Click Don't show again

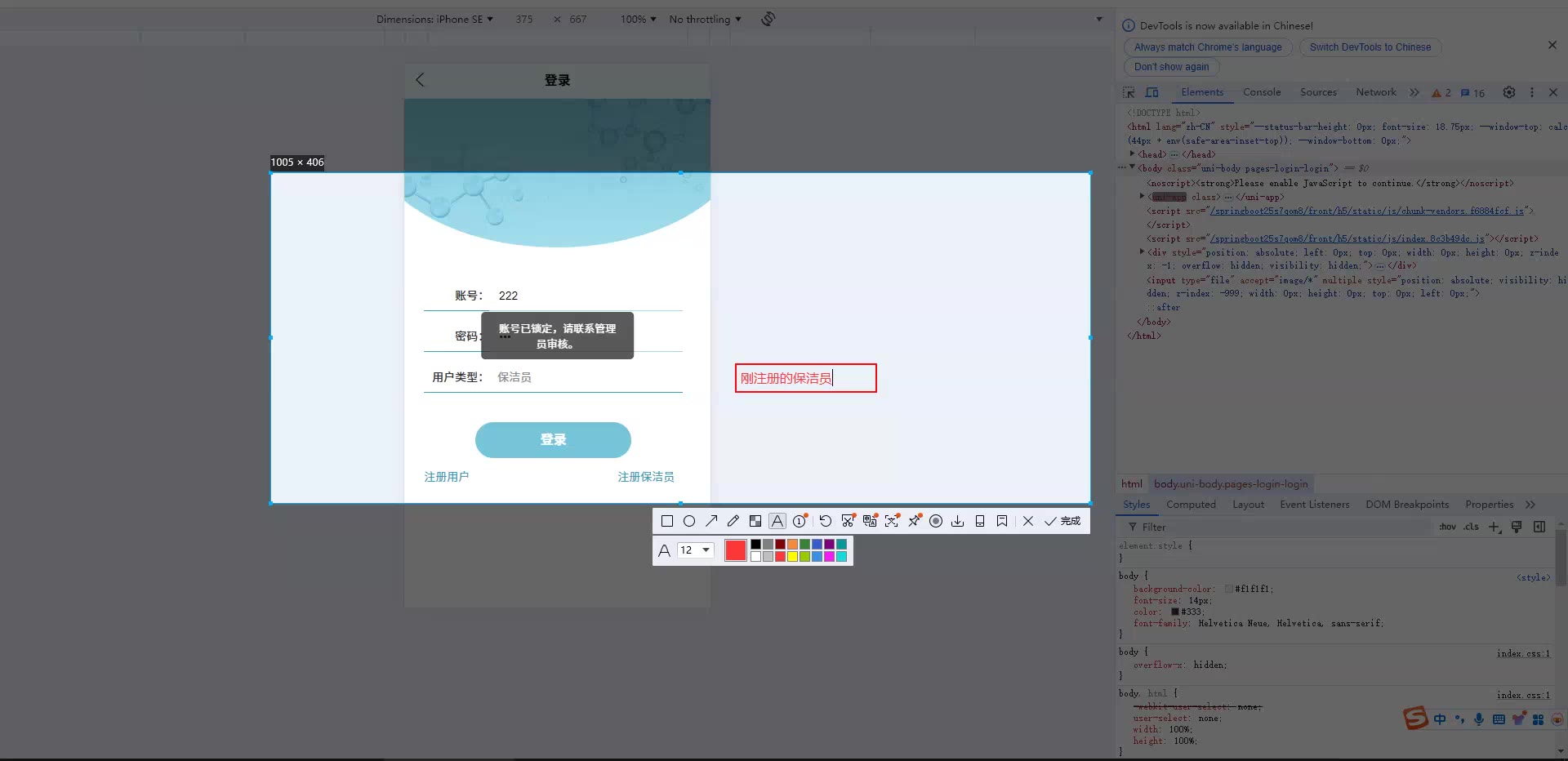point(1171,67)
